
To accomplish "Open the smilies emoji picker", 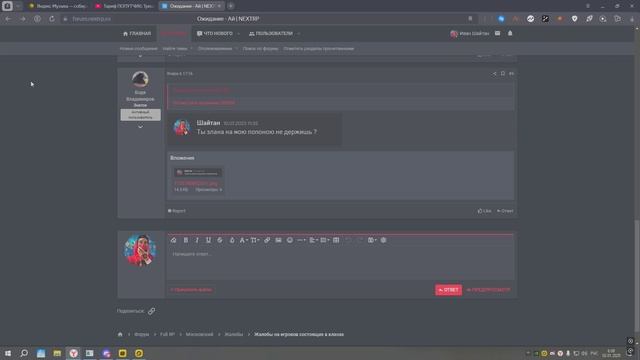I will coord(289,240).
